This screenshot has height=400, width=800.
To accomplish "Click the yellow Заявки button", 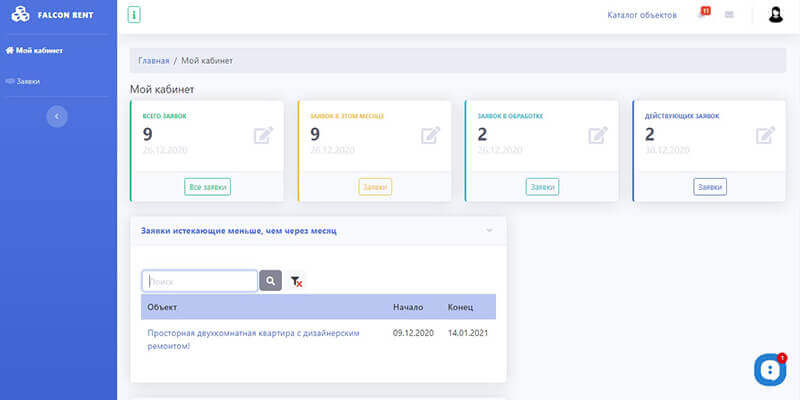I will coord(375,187).
